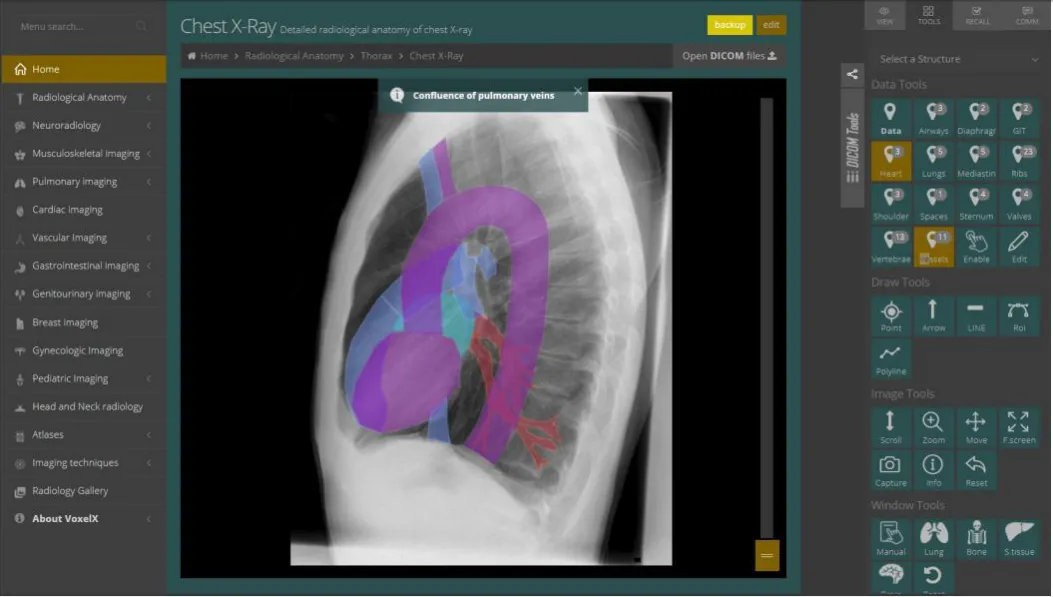The width and height of the screenshot is (1053, 597).
Task: Follow the Thorax breadcrumb link
Action: tap(376, 56)
